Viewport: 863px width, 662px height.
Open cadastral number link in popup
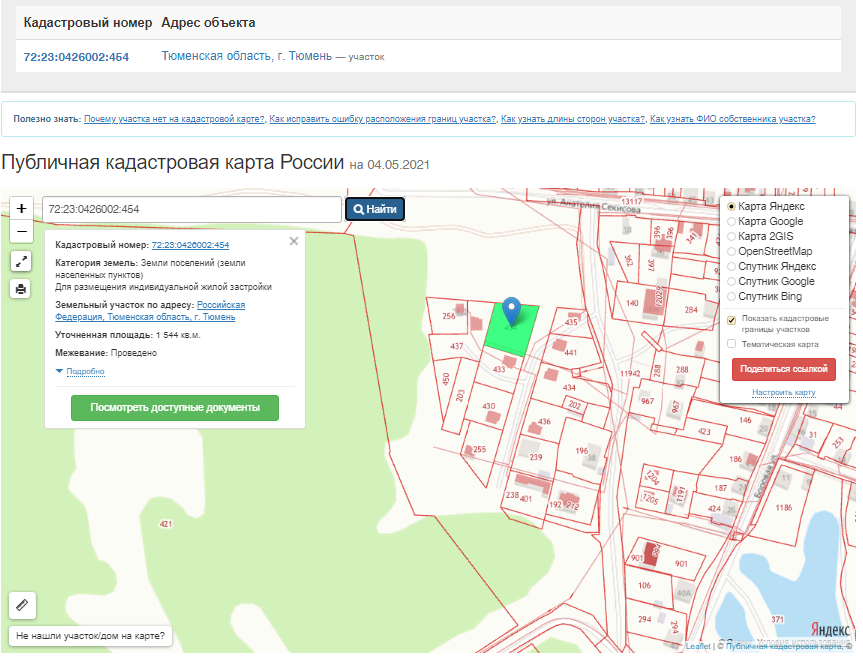190,245
